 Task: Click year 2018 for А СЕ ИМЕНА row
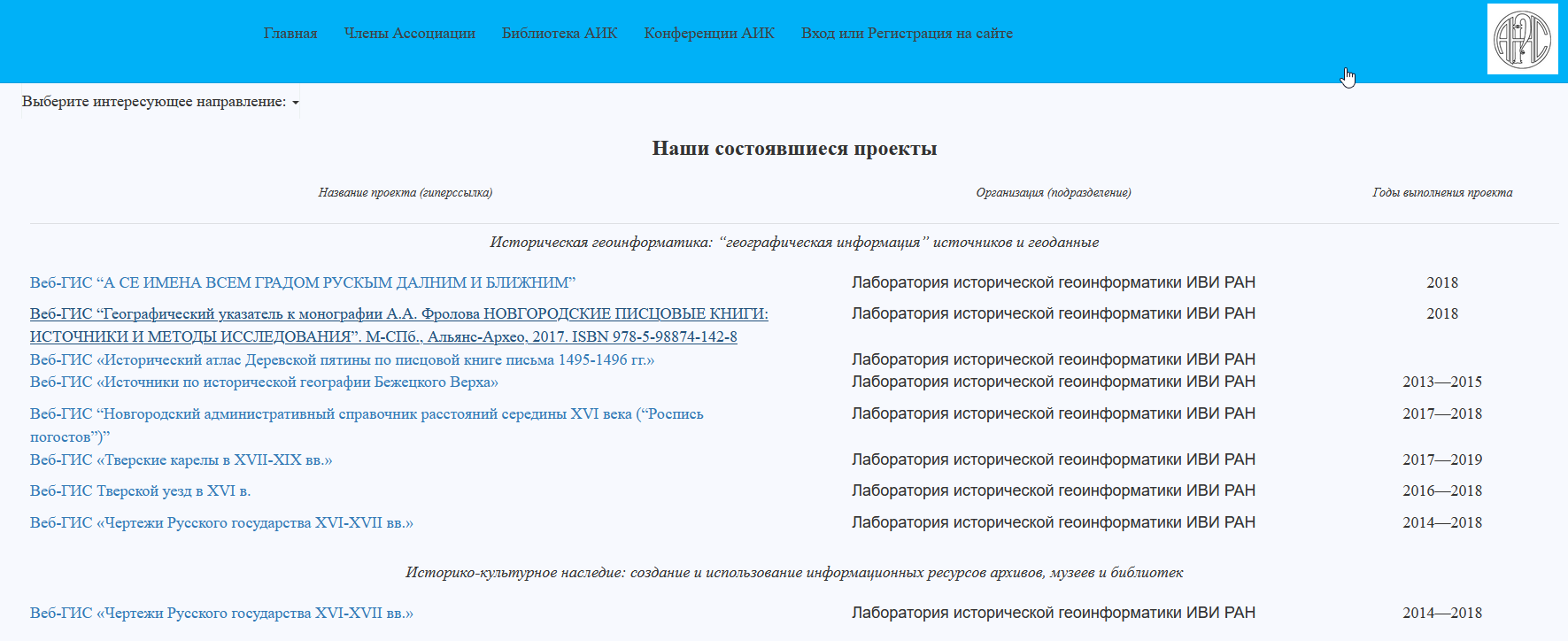(x=1442, y=282)
